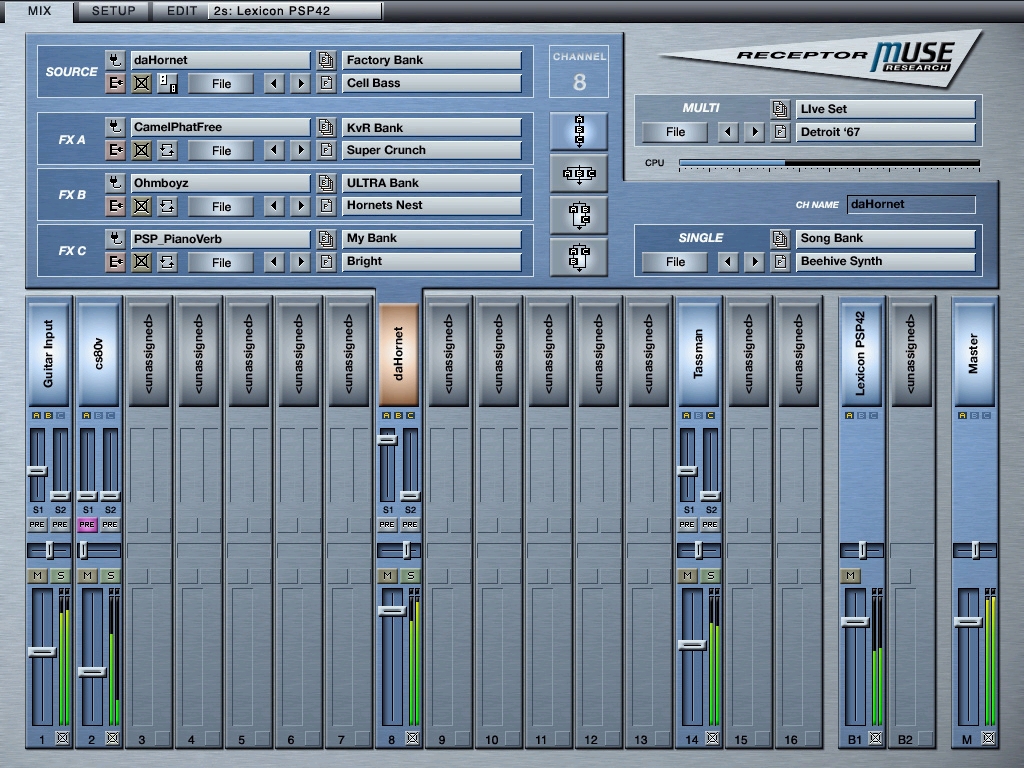Image resolution: width=1024 pixels, height=768 pixels.
Task: Open the Super Crunch patch selector
Action: click(432, 150)
